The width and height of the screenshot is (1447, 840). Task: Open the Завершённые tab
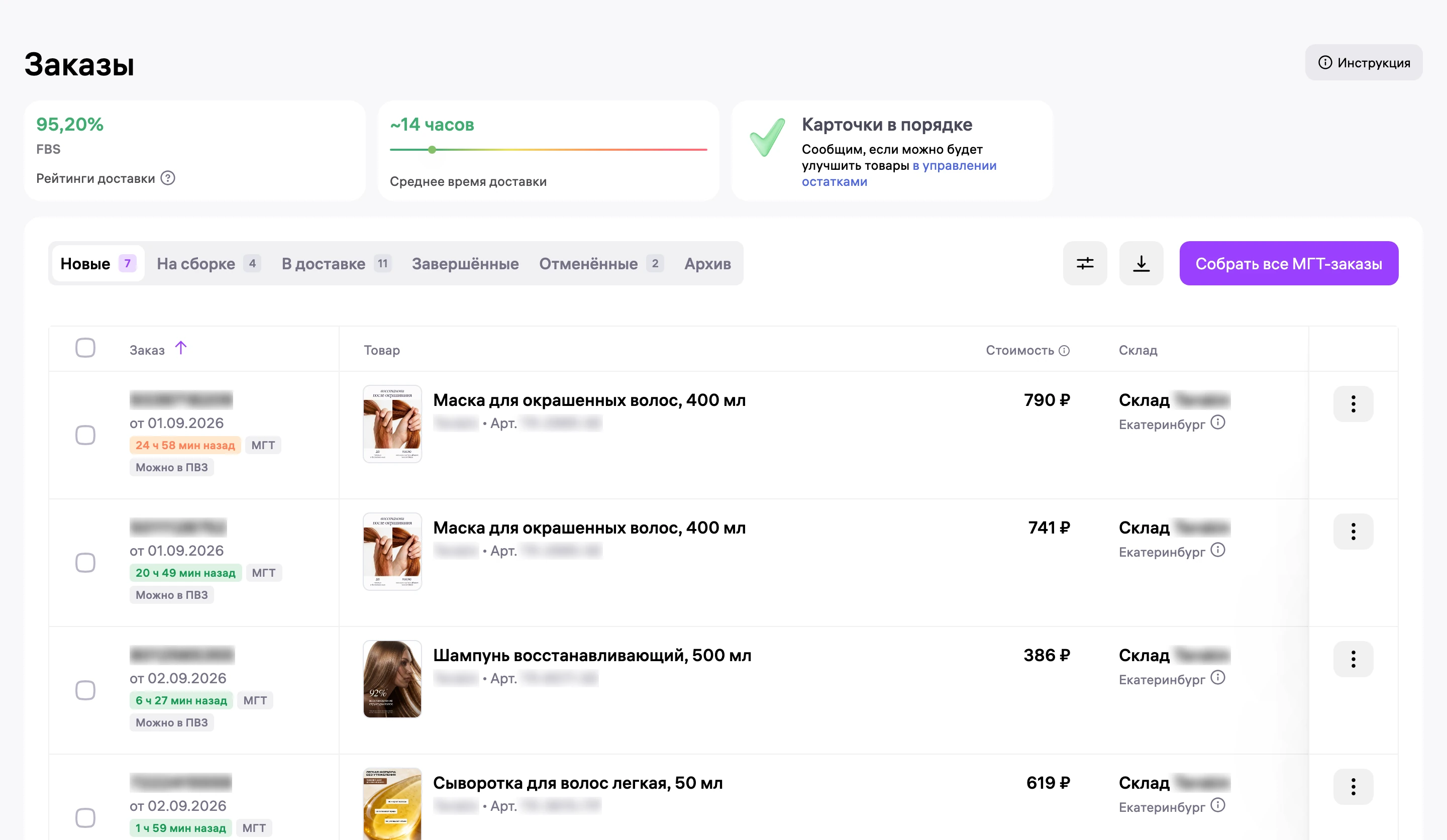465,264
